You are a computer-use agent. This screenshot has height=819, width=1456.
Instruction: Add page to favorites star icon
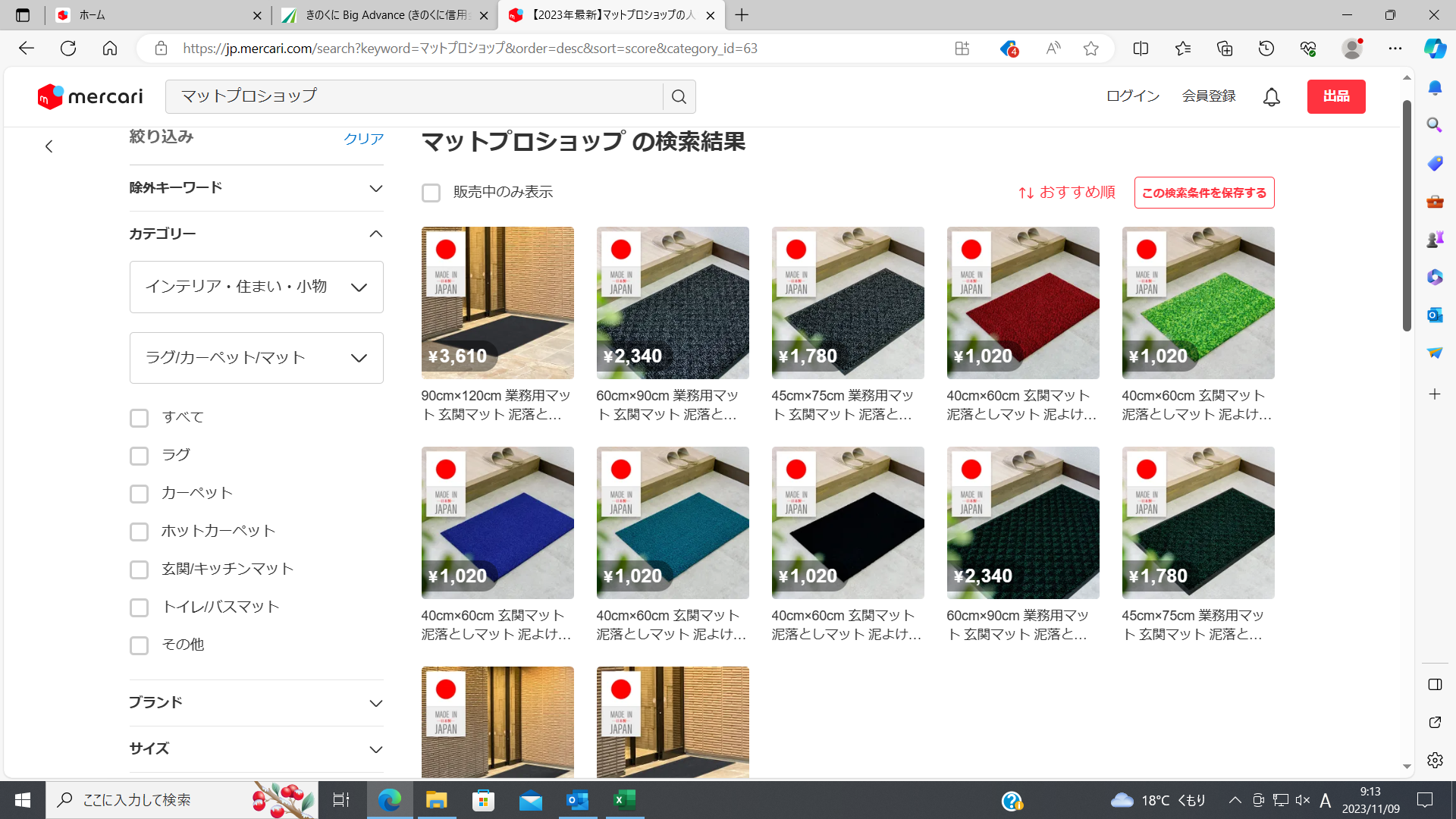click(1091, 49)
